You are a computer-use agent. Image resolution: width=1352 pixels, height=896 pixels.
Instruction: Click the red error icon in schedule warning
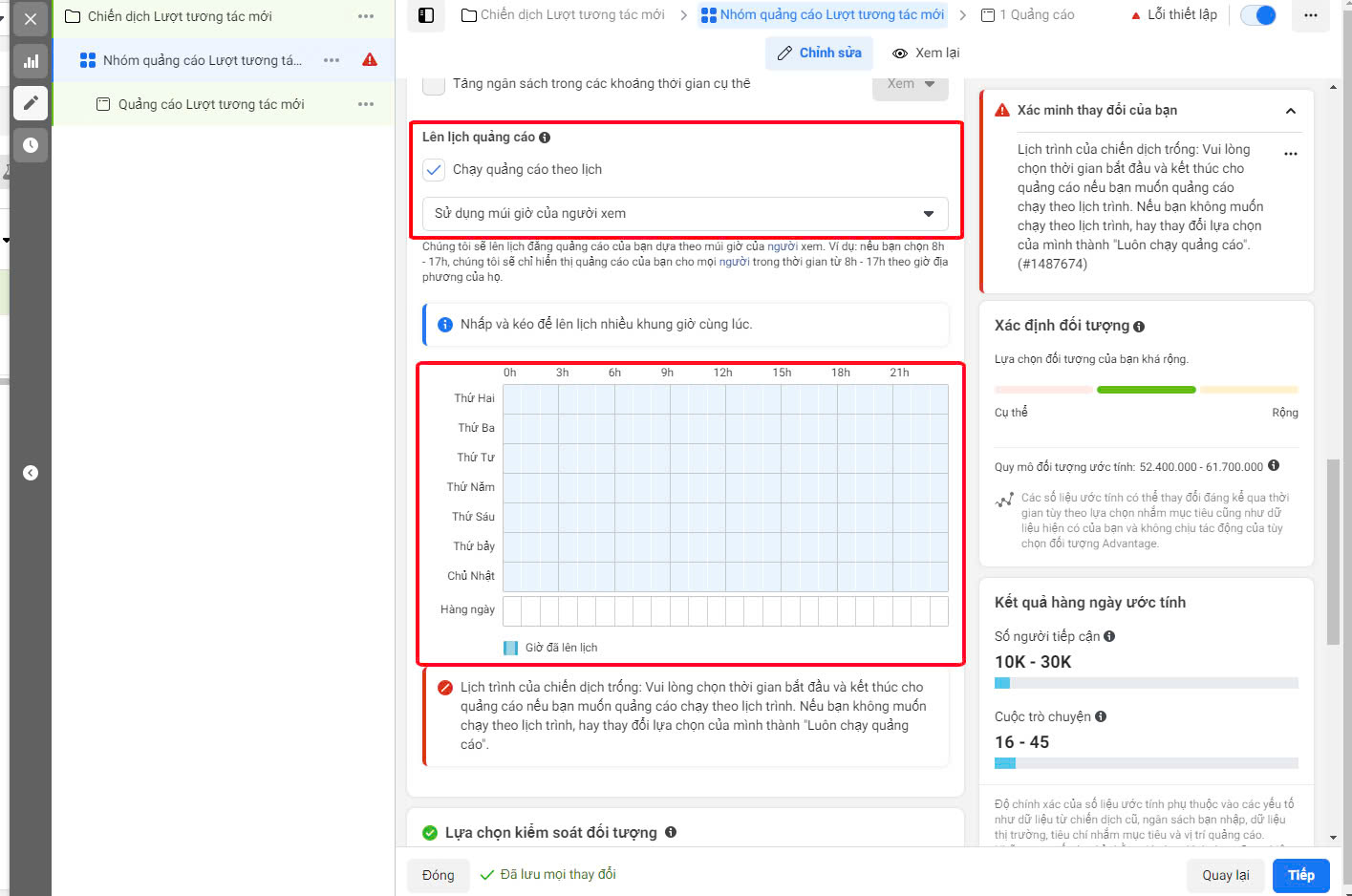tap(444, 688)
